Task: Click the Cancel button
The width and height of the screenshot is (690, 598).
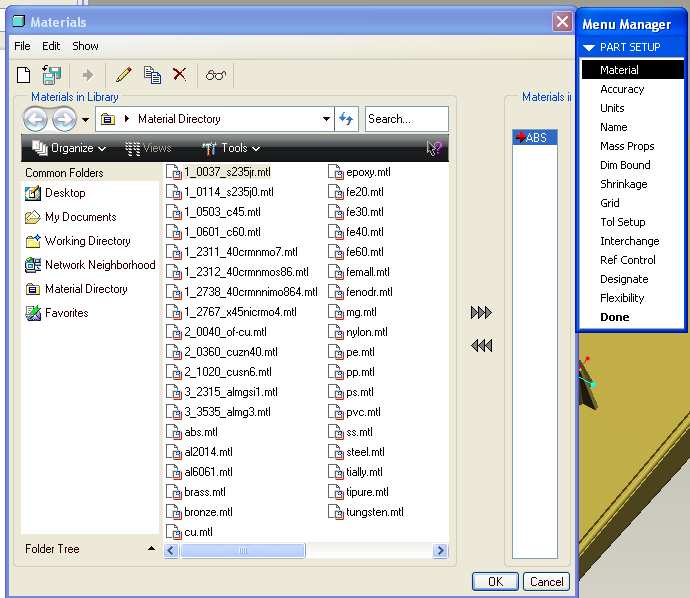Action: (x=546, y=582)
